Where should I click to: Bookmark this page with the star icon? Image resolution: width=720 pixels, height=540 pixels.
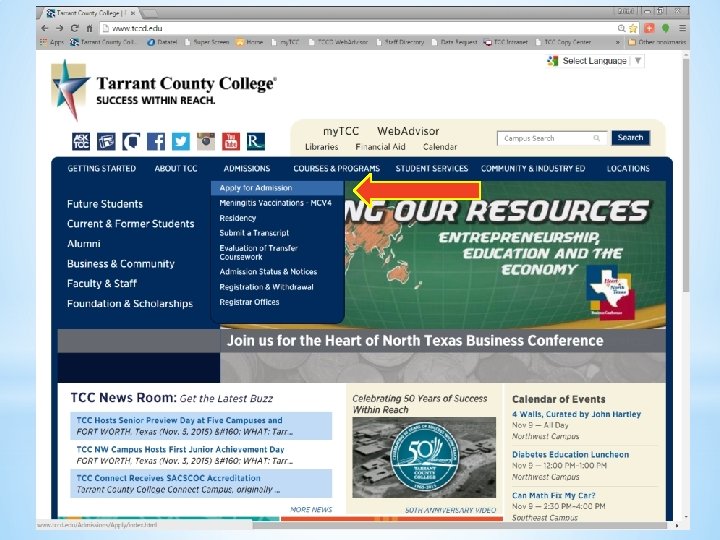(633, 28)
